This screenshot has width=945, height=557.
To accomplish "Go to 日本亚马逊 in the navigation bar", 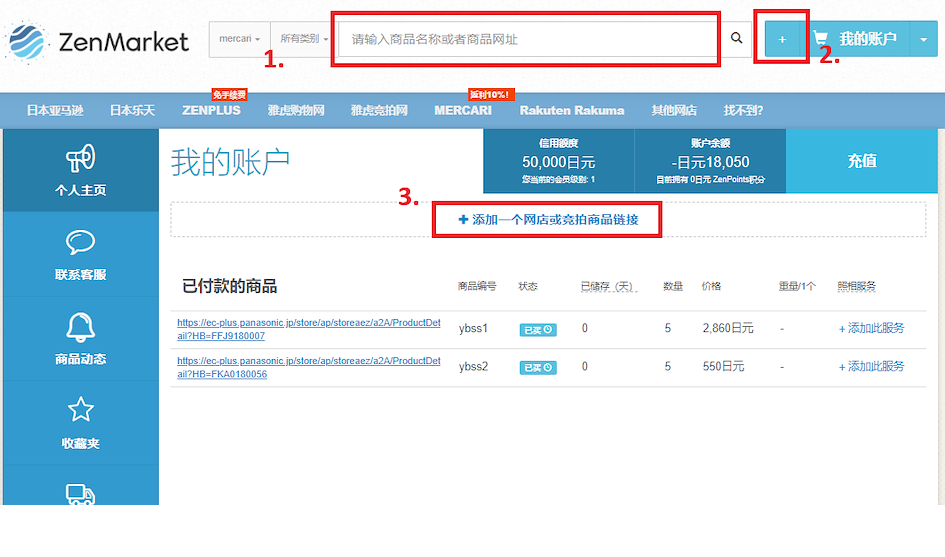I will 55,110.
